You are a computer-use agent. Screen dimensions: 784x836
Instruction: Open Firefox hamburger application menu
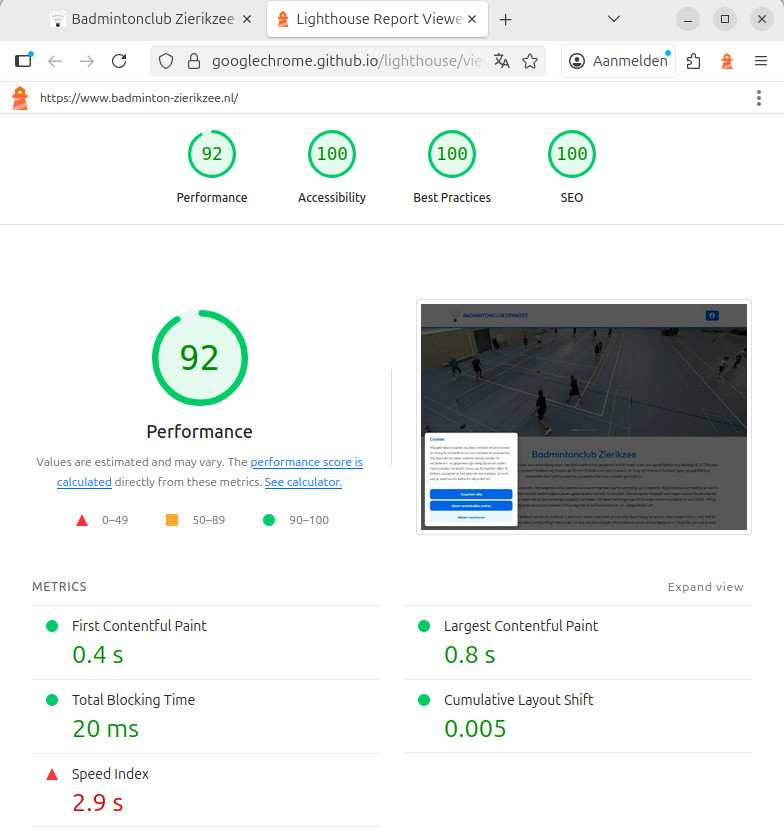[761, 61]
